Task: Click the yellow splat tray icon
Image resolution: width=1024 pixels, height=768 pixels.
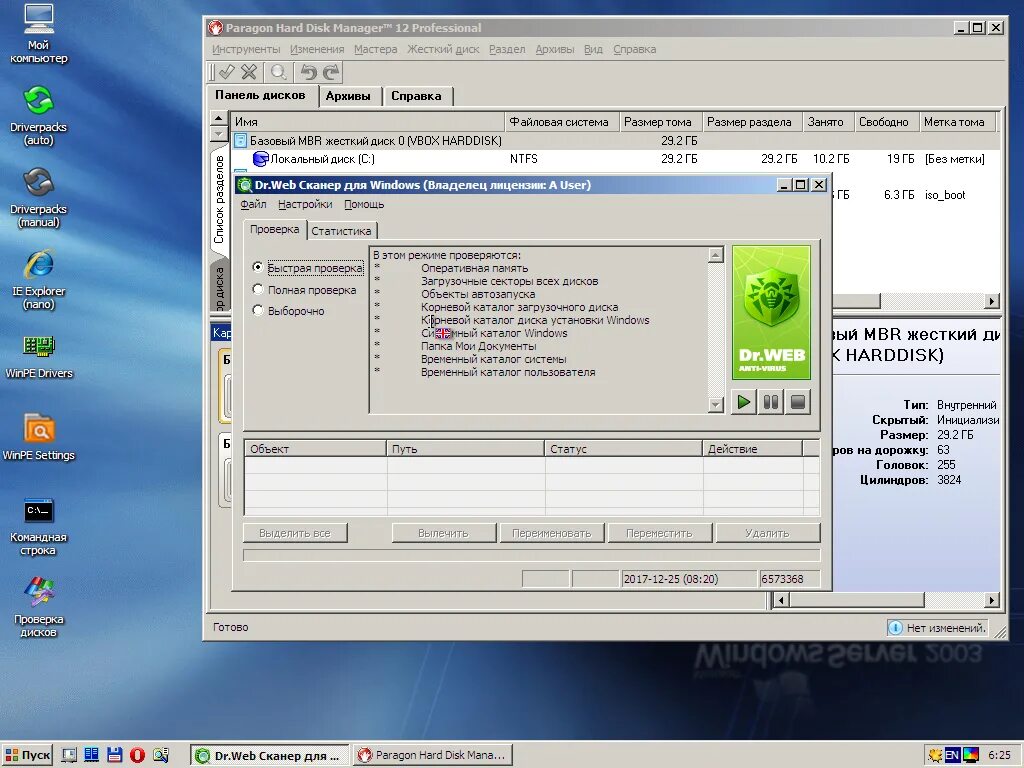Action: 935,756
